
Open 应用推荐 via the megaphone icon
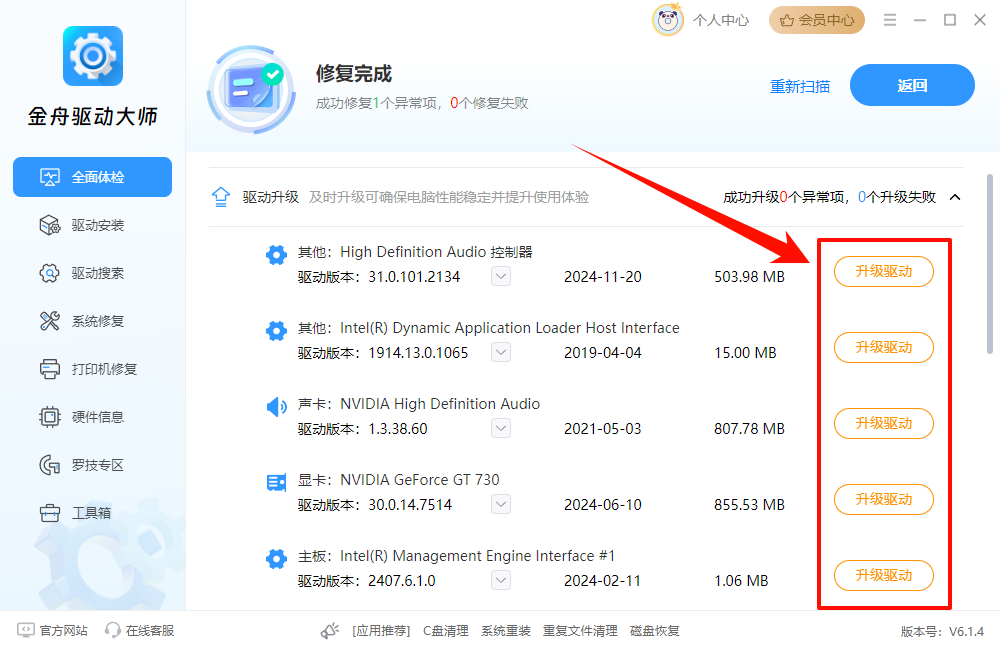point(330,629)
